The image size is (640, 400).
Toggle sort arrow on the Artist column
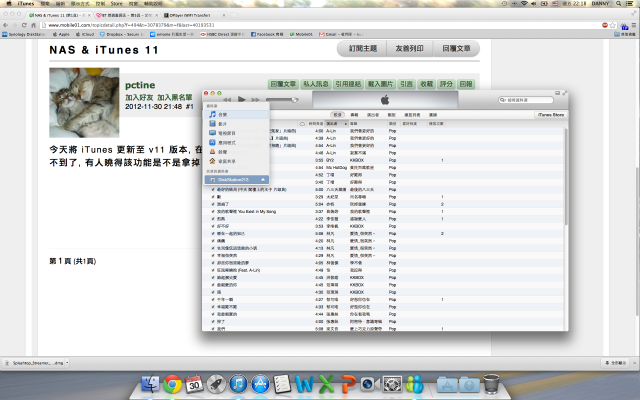pos(345,124)
